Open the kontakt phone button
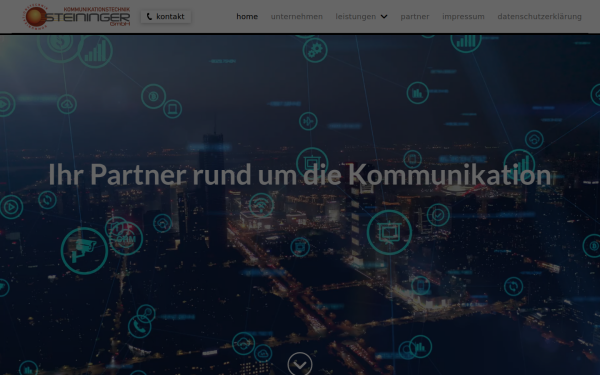Screen dimensions: 600x375 [166, 16]
